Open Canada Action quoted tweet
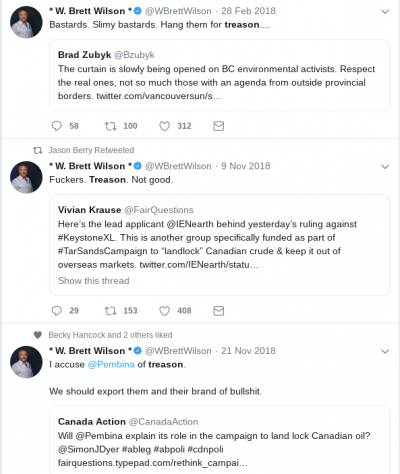400x474 pixels. tap(220, 440)
